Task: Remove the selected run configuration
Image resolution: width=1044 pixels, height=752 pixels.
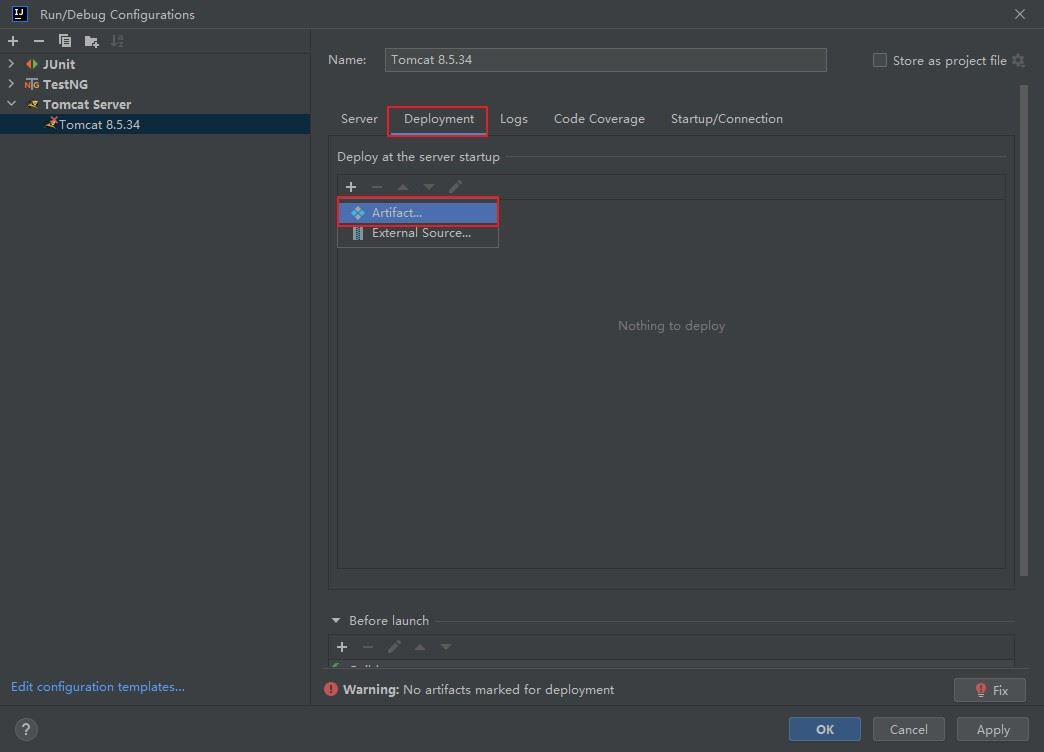Action: (39, 41)
